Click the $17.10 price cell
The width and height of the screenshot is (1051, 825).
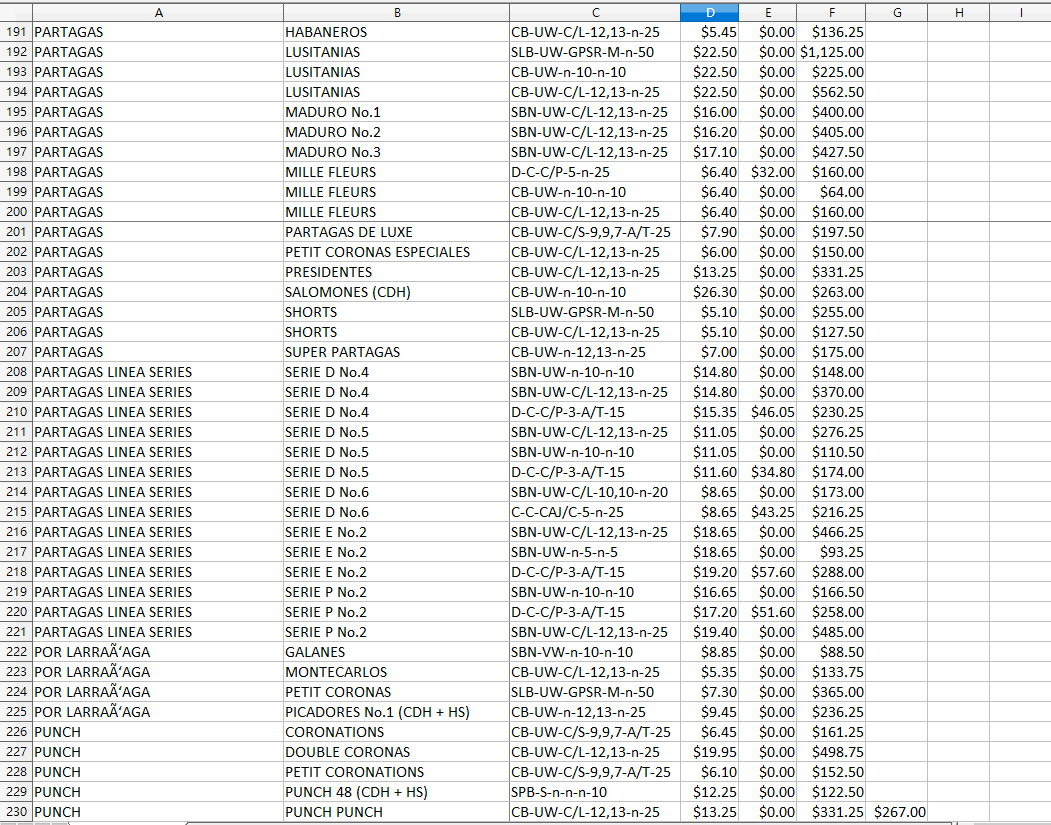click(709, 151)
